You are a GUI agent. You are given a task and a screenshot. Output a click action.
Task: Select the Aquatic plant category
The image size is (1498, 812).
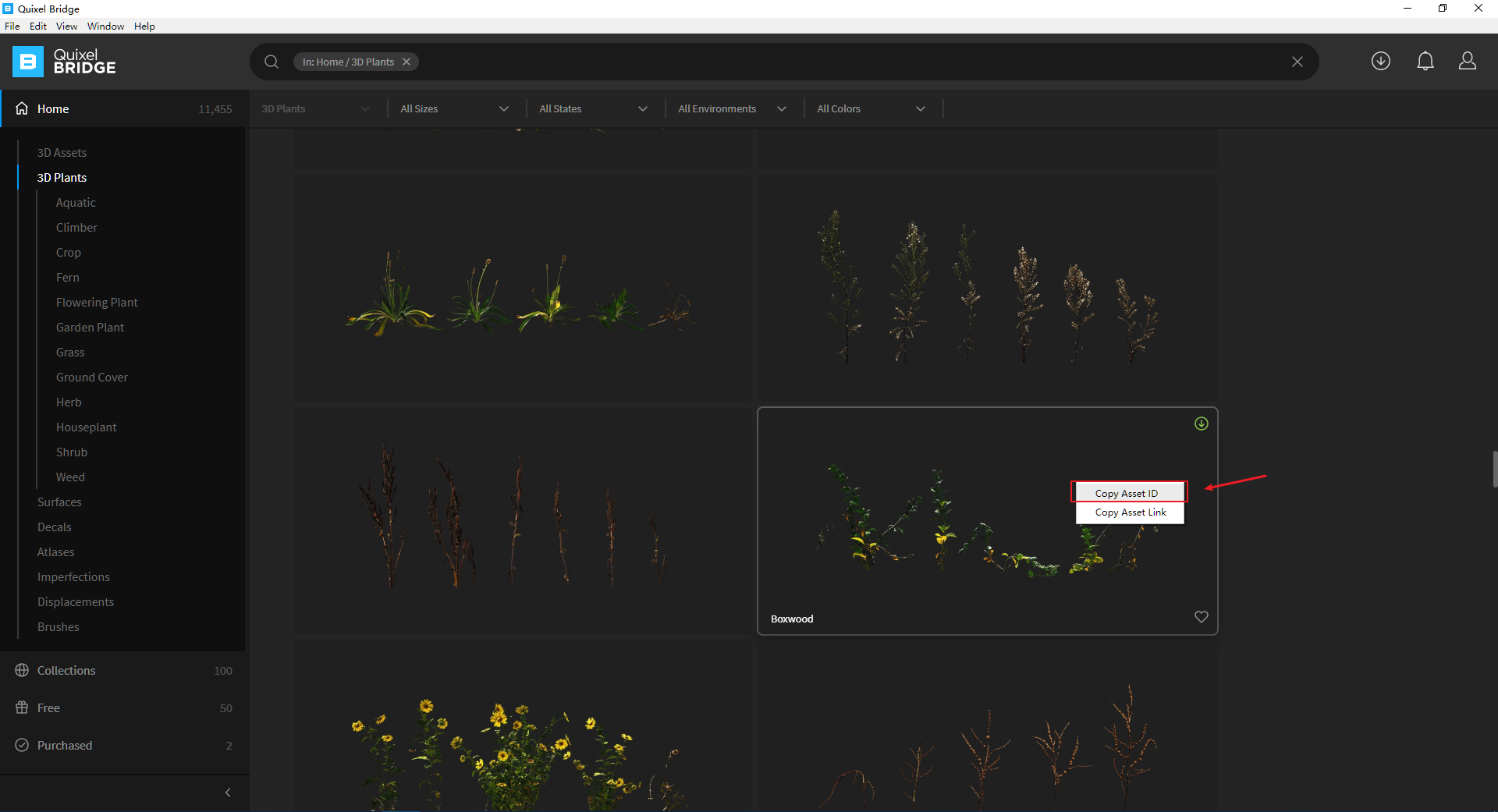(x=76, y=202)
